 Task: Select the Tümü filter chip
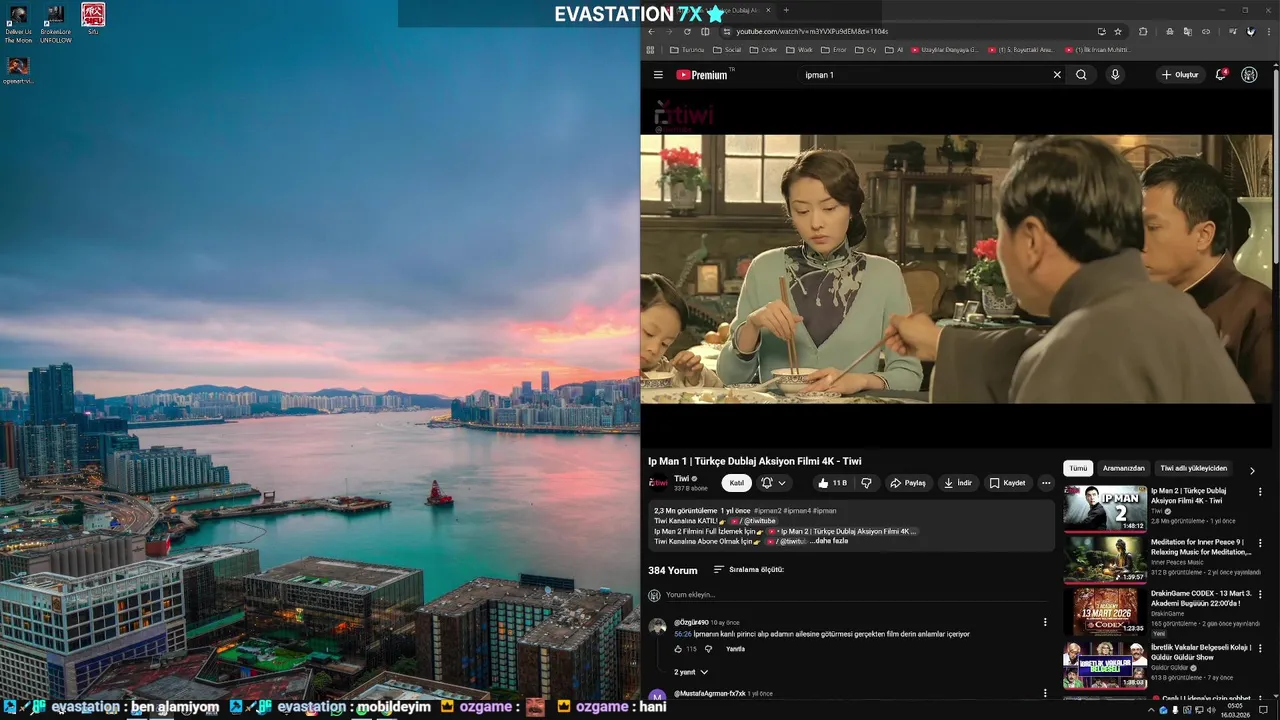point(1078,468)
